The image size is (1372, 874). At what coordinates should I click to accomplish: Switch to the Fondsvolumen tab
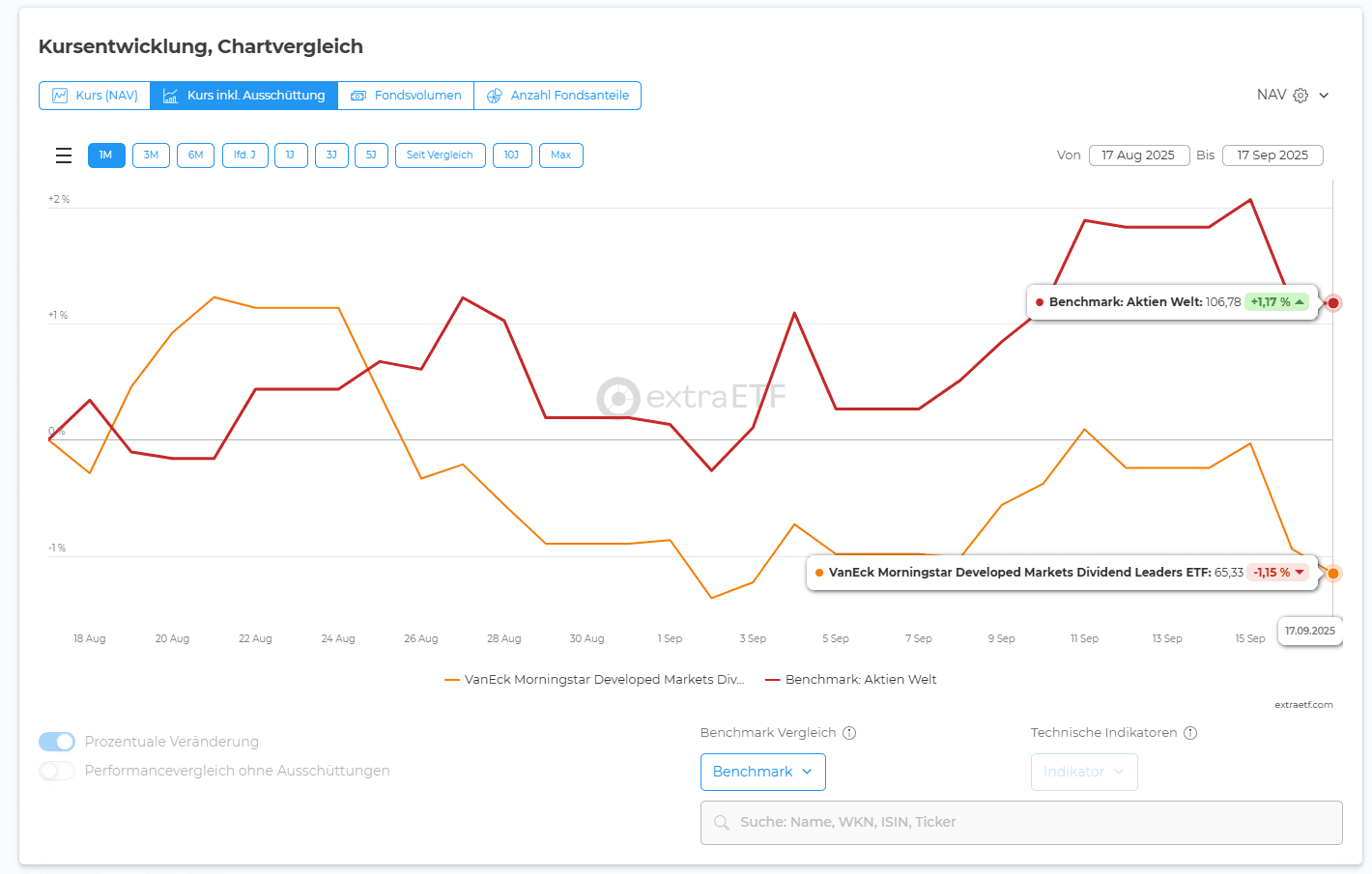[406, 96]
